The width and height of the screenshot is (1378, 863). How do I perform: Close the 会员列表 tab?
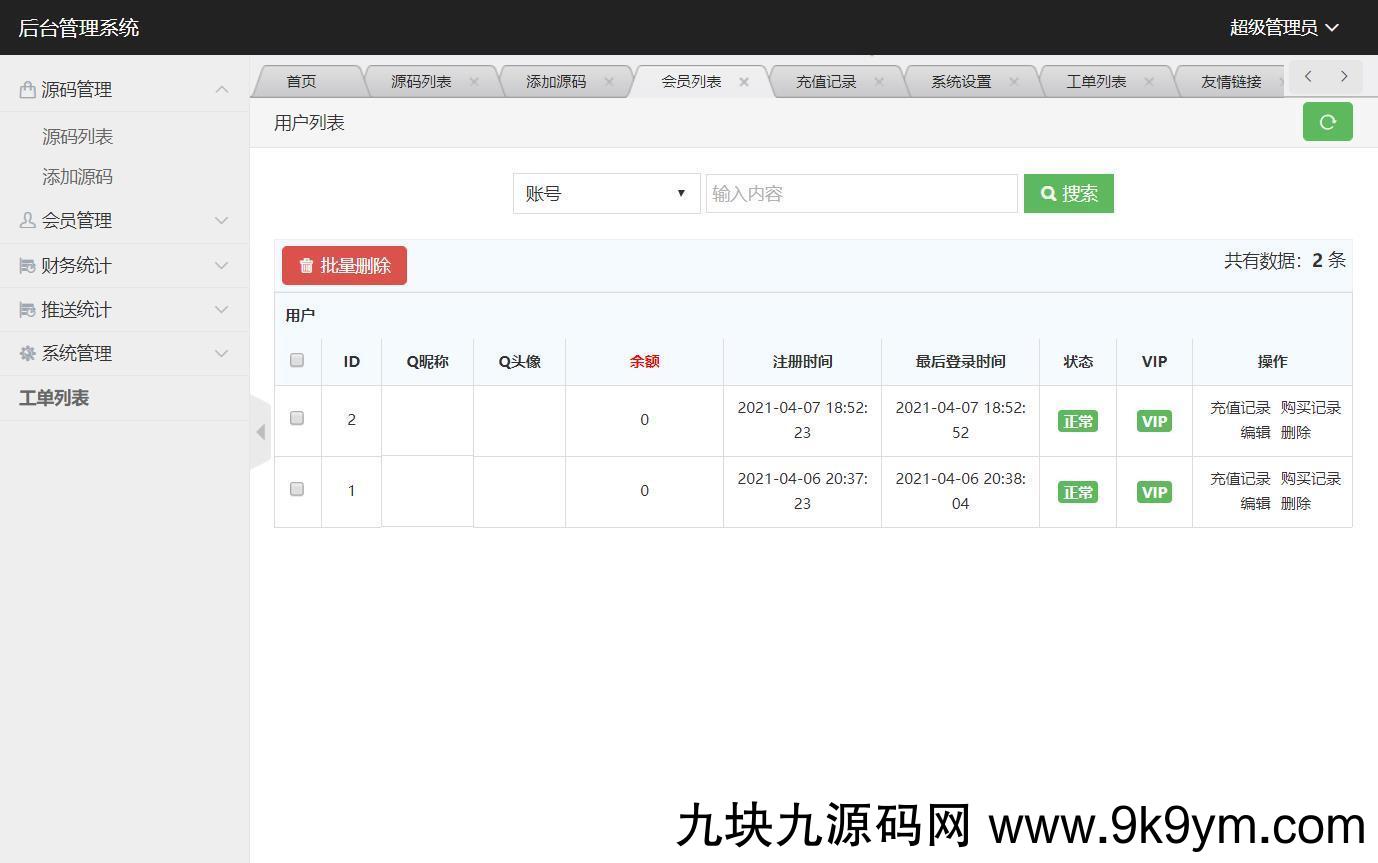point(744,82)
